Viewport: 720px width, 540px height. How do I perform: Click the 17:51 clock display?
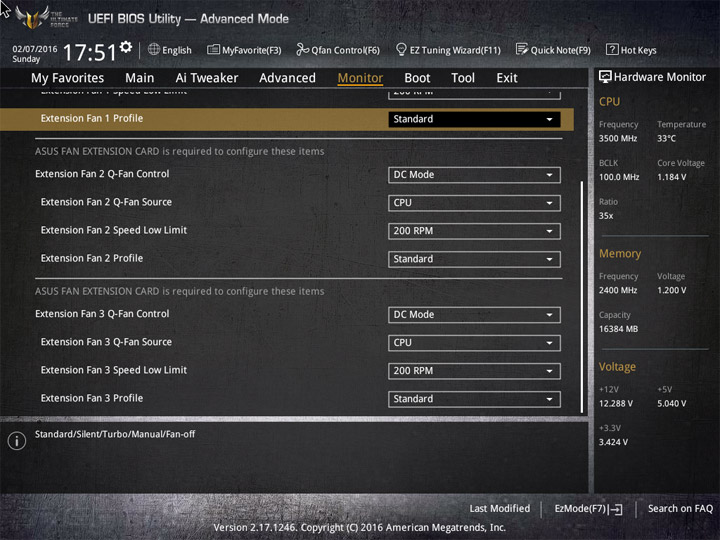(90, 52)
